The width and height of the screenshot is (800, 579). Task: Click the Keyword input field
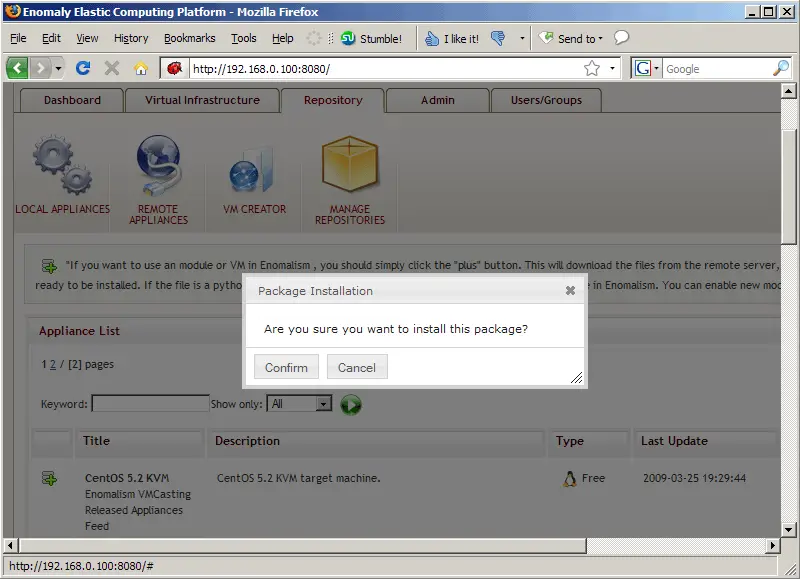[150, 404]
